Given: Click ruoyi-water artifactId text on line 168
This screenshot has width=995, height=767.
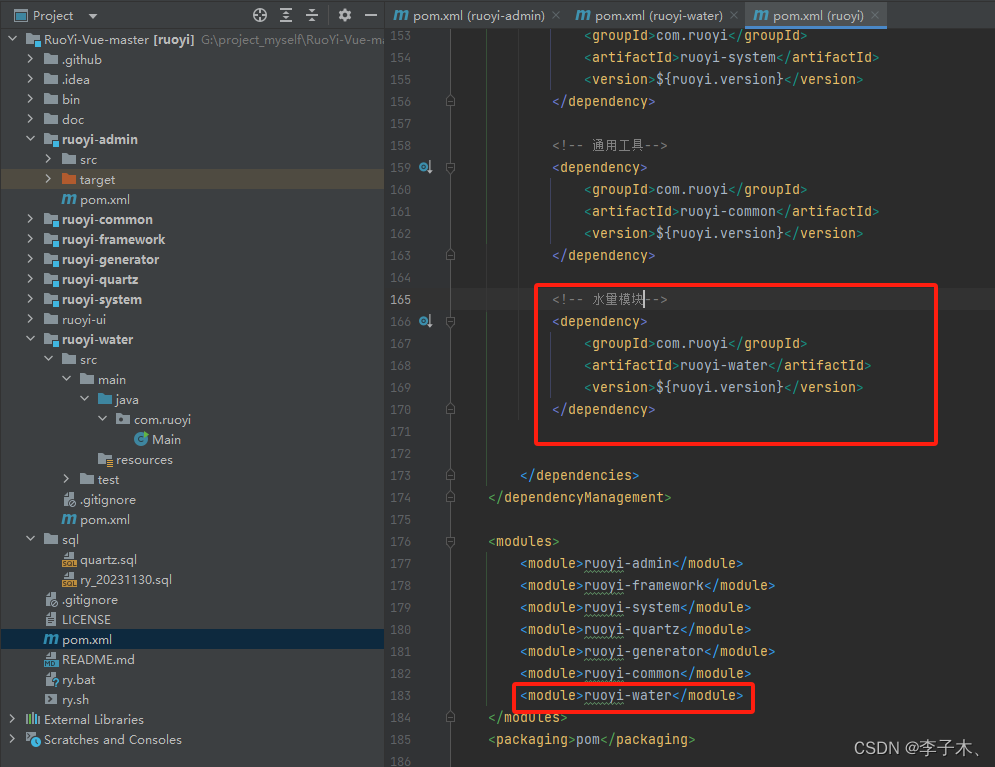Looking at the screenshot, I should pos(723,365).
